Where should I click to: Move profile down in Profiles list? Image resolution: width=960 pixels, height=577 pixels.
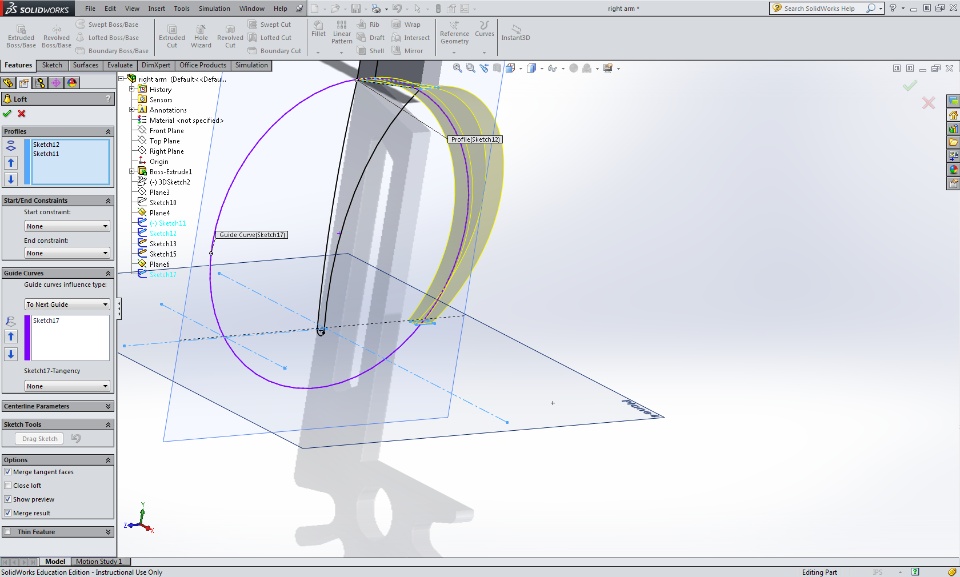(x=11, y=179)
